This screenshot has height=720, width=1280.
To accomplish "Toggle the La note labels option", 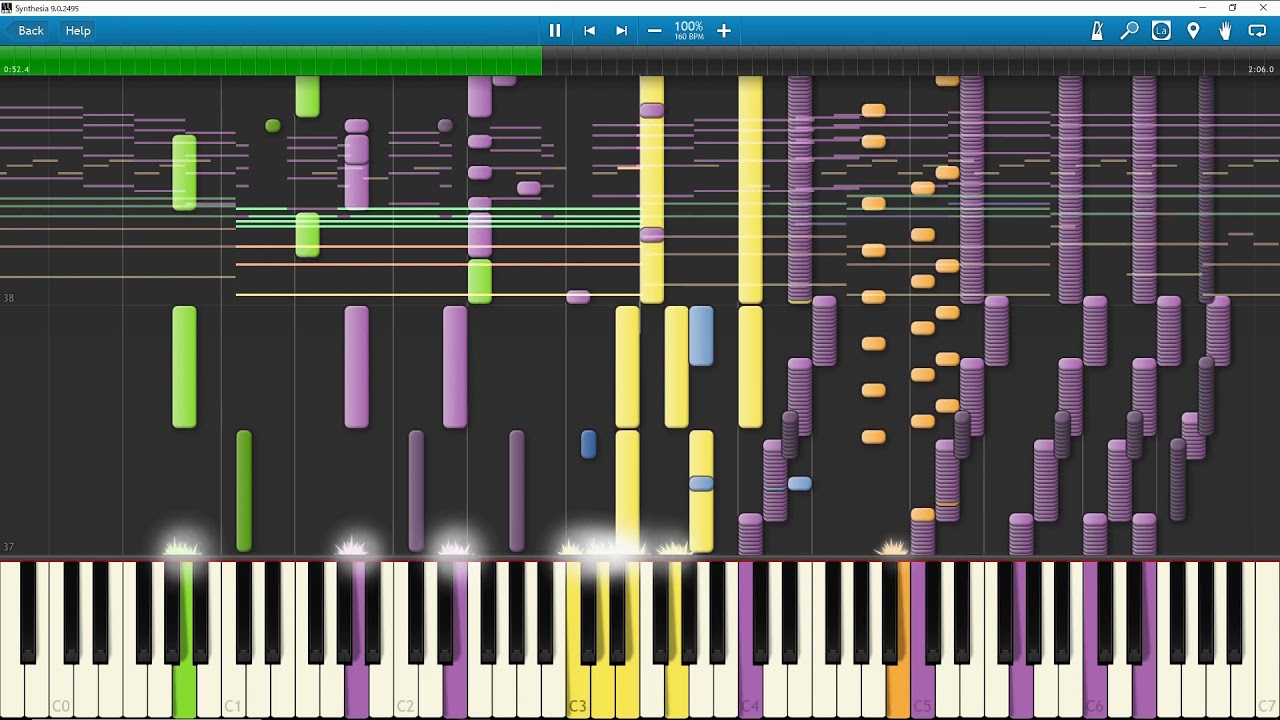I will [1161, 31].
